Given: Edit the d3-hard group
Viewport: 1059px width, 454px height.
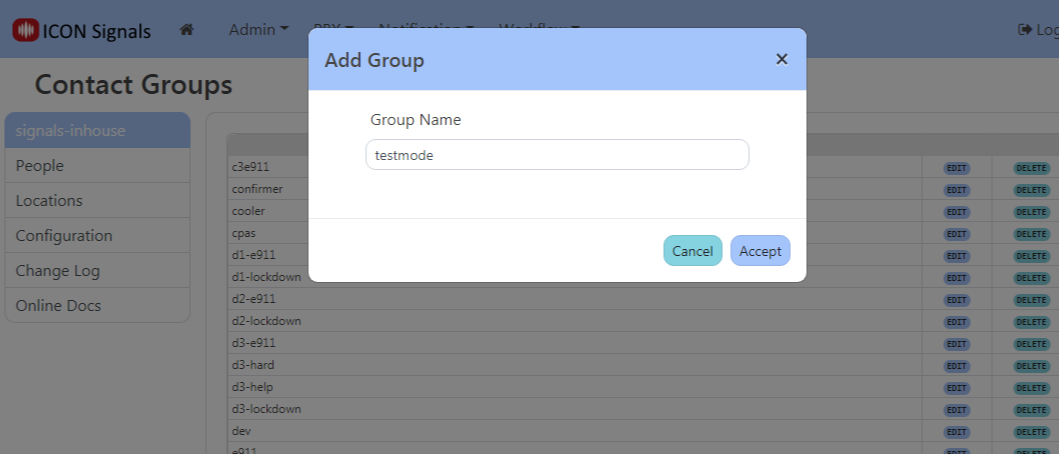Looking at the screenshot, I should click(956, 366).
